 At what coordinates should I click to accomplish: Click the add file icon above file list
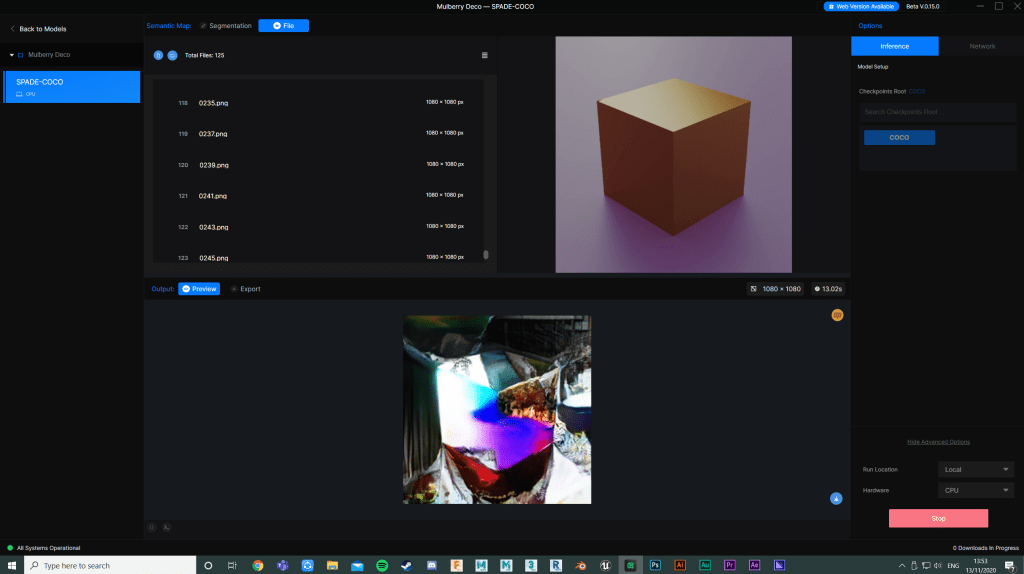(x=158, y=55)
